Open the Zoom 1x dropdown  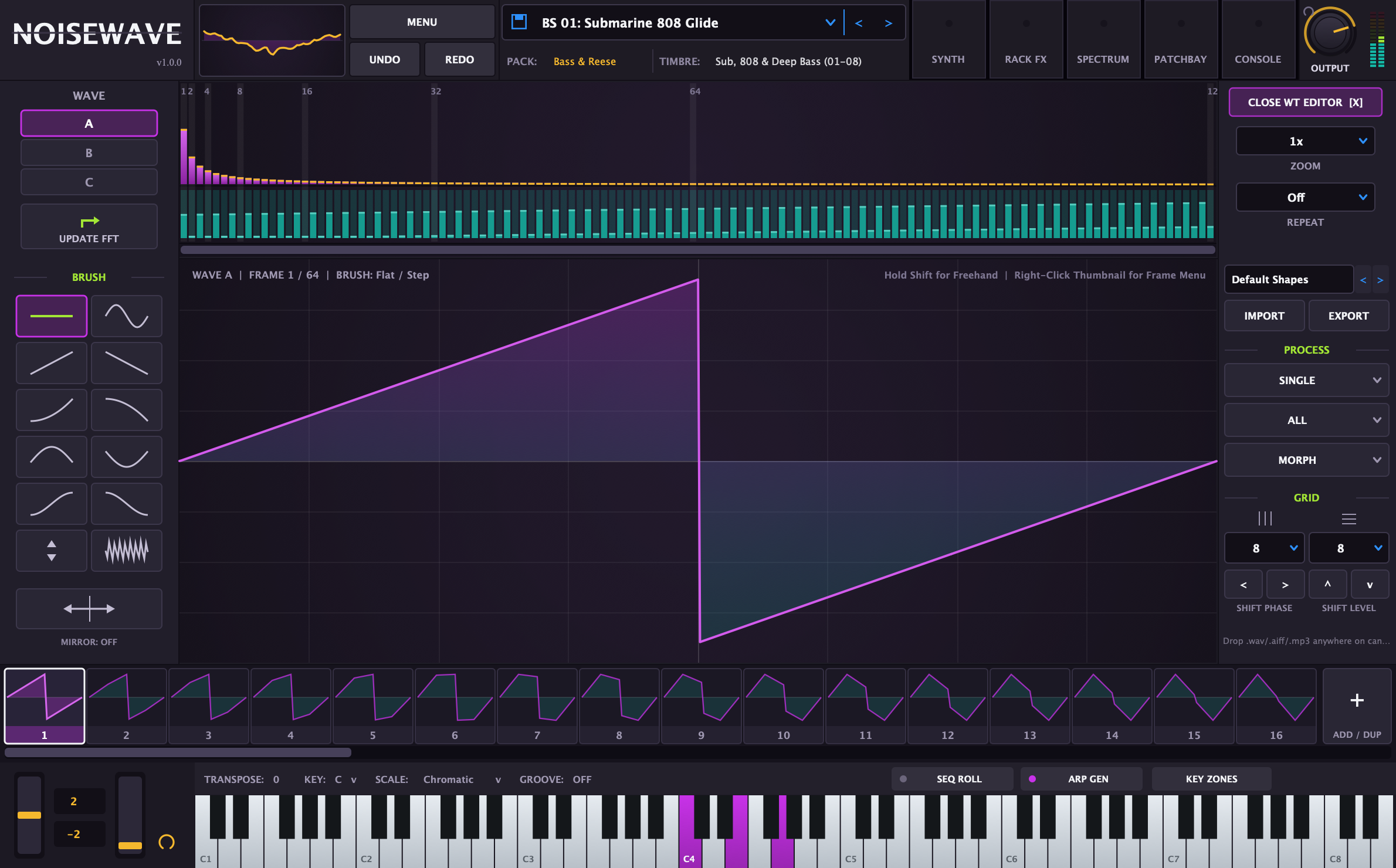click(1305, 141)
